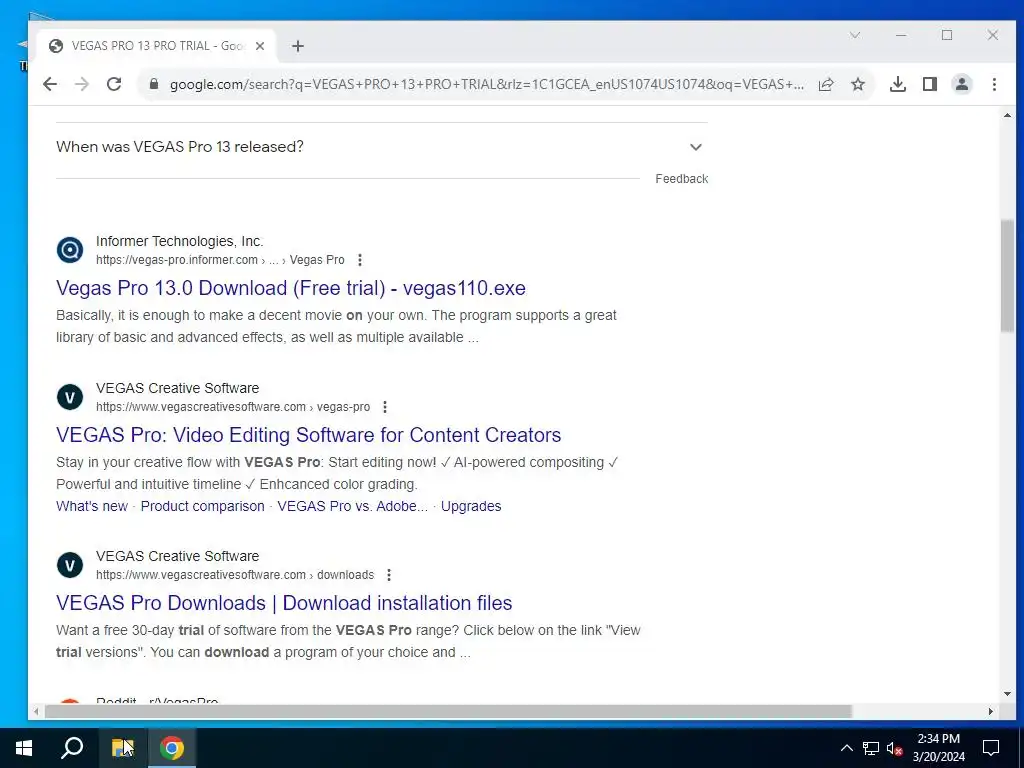Open the tab search chevron in title bar

[x=855, y=35]
